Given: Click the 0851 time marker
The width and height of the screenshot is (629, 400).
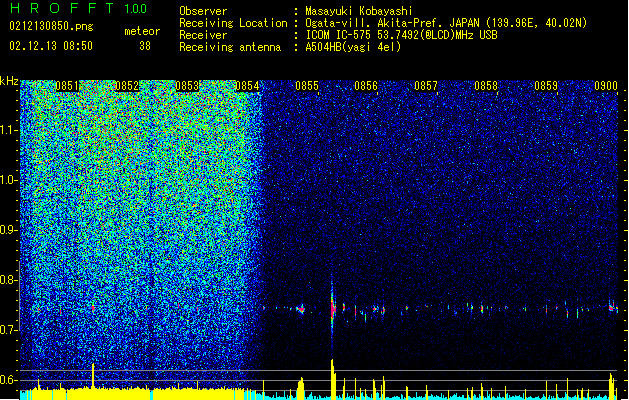Looking at the screenshot, I should click(67, 86).
